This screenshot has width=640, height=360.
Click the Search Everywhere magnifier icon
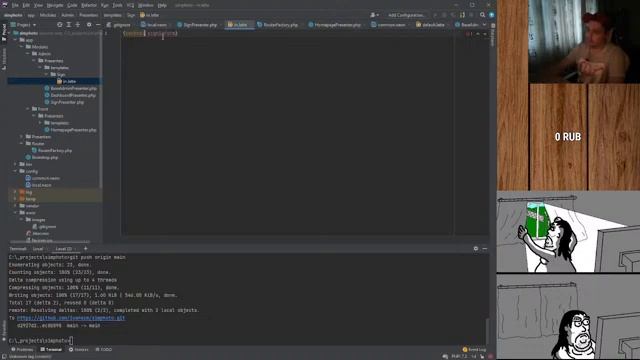coord(482,15)
